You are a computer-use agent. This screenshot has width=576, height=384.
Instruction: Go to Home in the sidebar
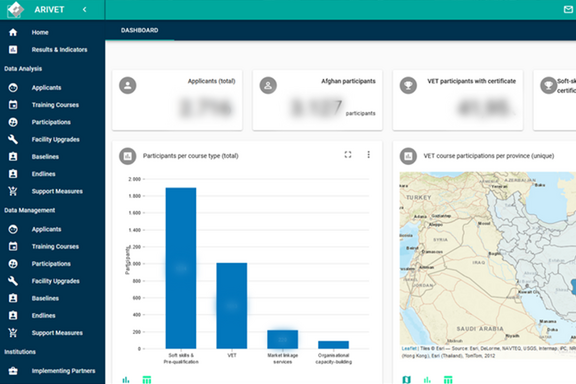click(x=40, y=32)
